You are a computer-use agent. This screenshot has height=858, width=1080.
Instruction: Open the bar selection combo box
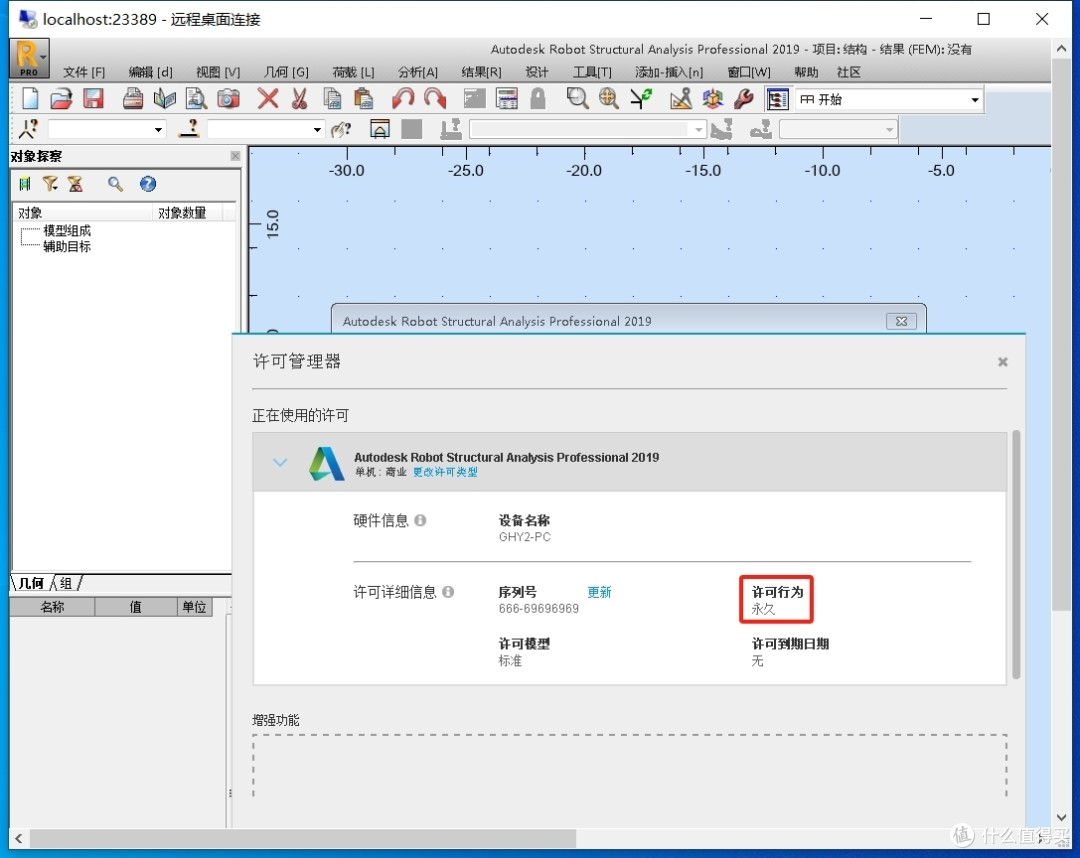click(317, 129)
